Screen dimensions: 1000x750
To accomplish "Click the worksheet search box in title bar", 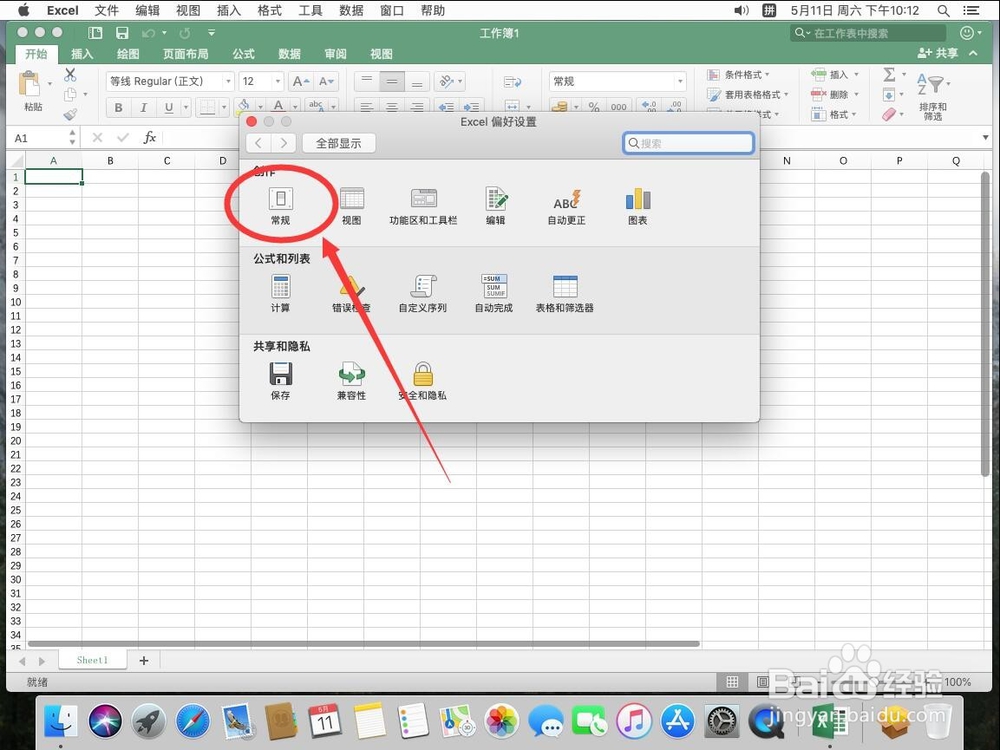I will point(867,33).
